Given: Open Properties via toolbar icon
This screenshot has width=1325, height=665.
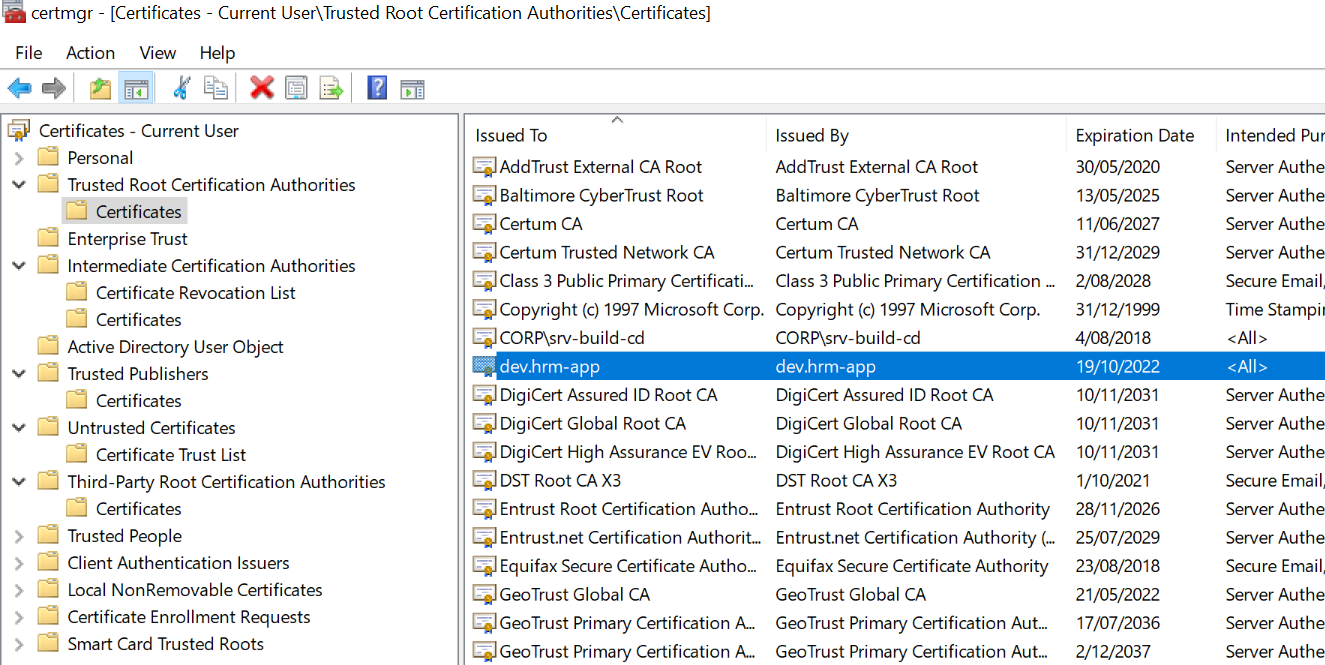Looking at the screenshot, I should tap(296, 88).
